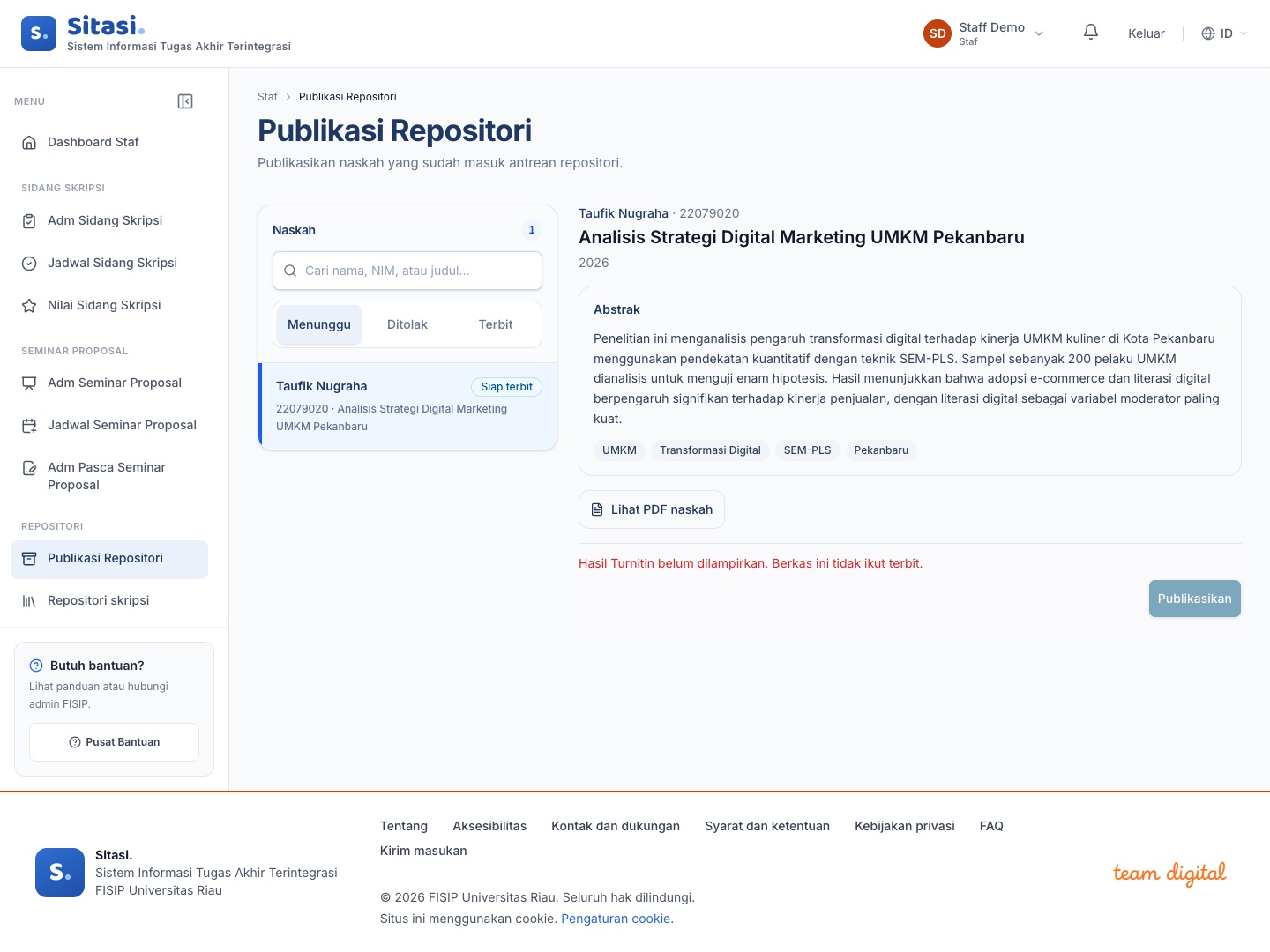Select the Taufik Nugraha manuscript card
Image resolution: width=1270 pixels, height=952 pixels.
407,406
